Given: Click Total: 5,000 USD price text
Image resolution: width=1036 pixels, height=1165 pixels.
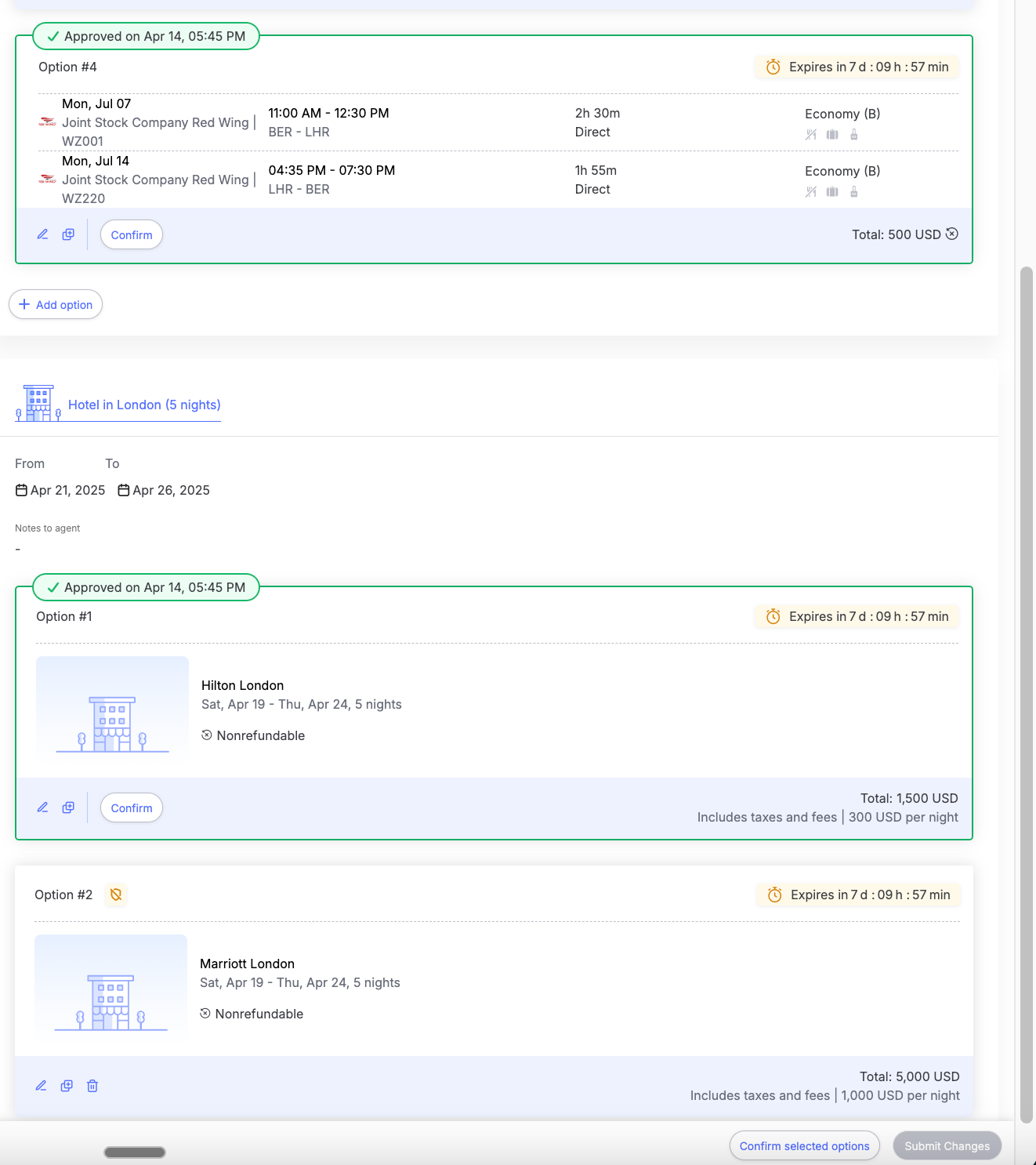Looking at the screenshot, I should pos(910,1076).
